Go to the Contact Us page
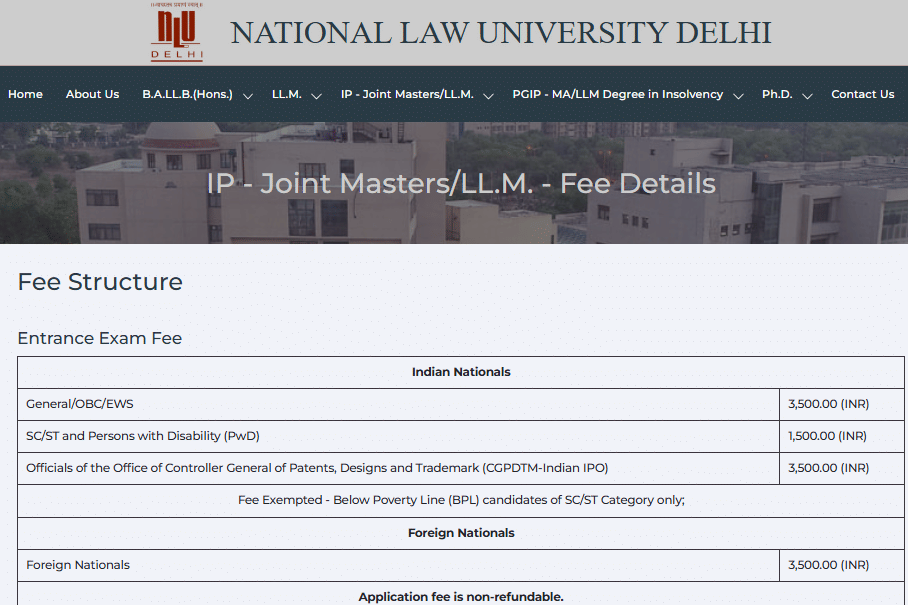This screenshot has height=605, width=908. 862,94
